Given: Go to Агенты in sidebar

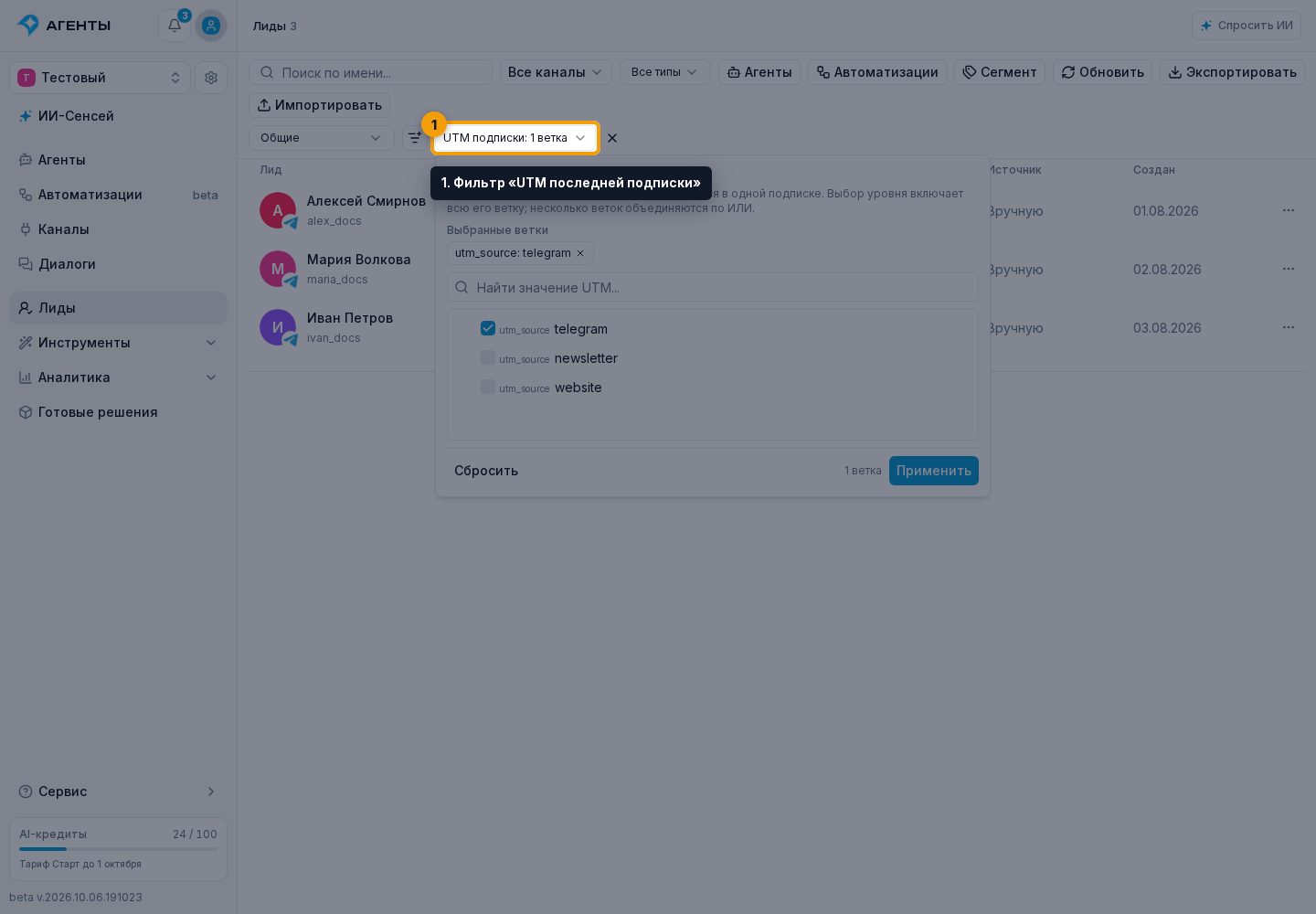Looking at the screenshot, I should 118,160.
